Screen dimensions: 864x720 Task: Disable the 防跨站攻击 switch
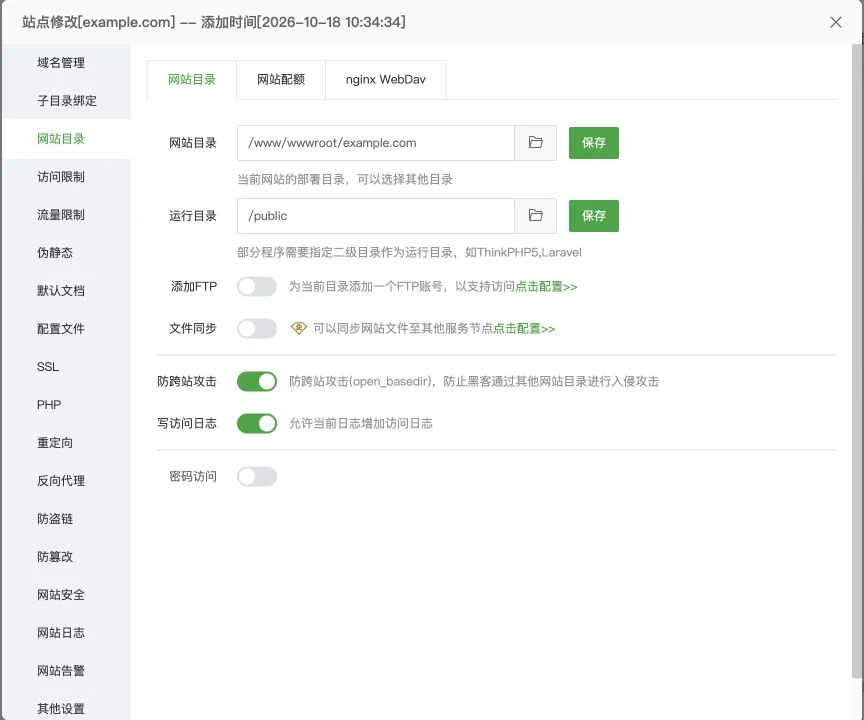[257, 381]
